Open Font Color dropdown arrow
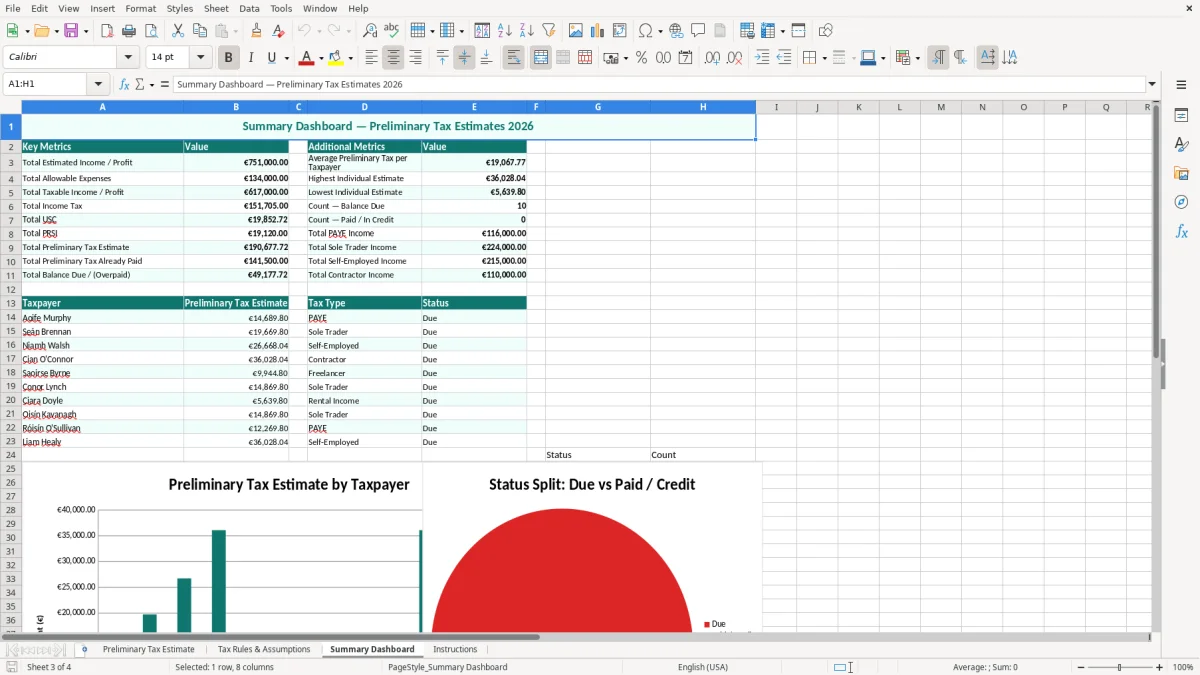Screen dimensions: 1200x675 pyautogui.click(x=322, y=58)
